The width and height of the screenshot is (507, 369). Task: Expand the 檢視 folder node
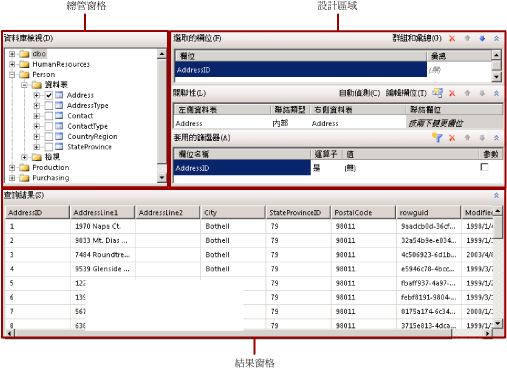coord(24,157)
